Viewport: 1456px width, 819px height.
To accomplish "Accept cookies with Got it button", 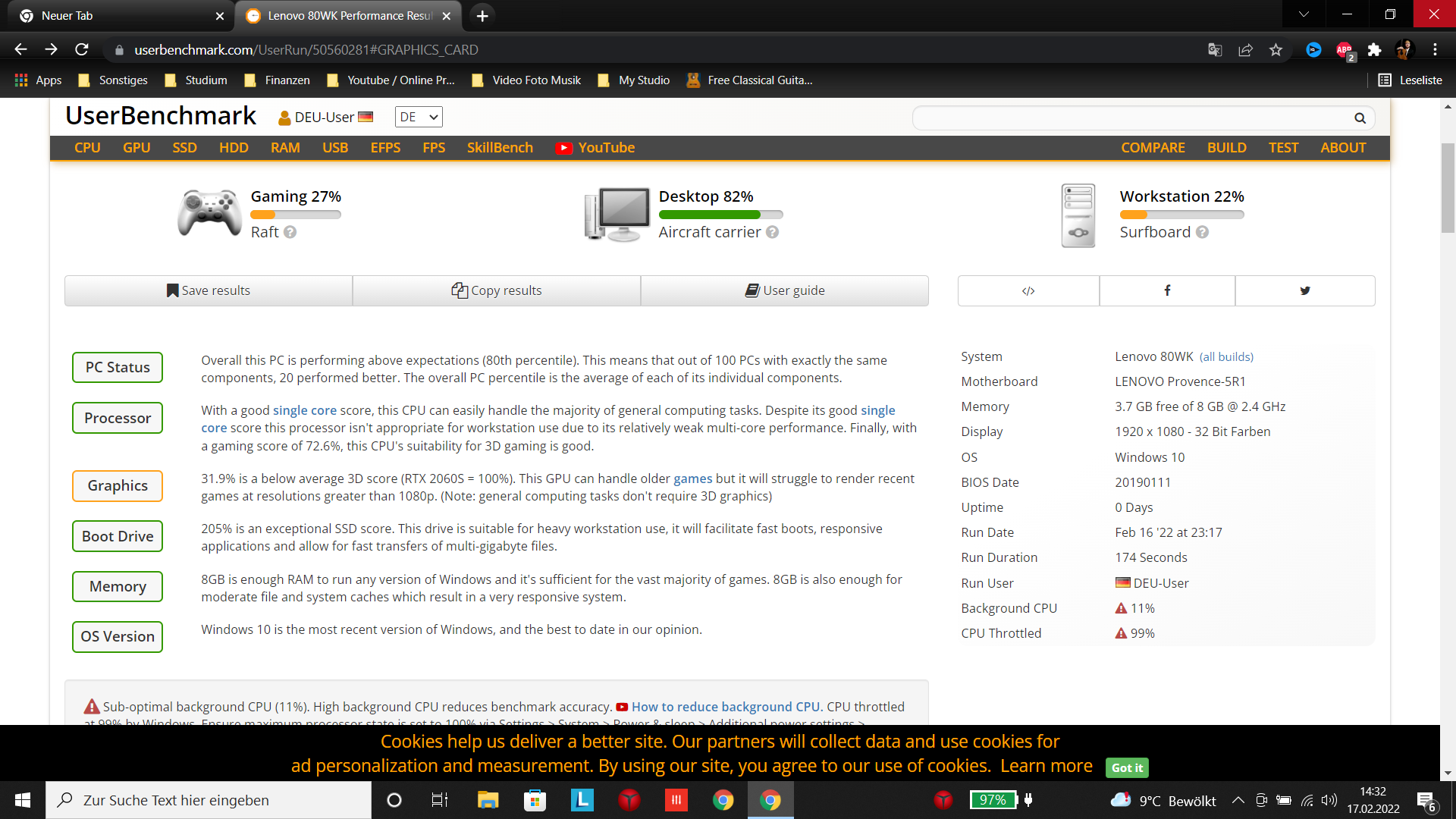I will (x=1127, y=767).
